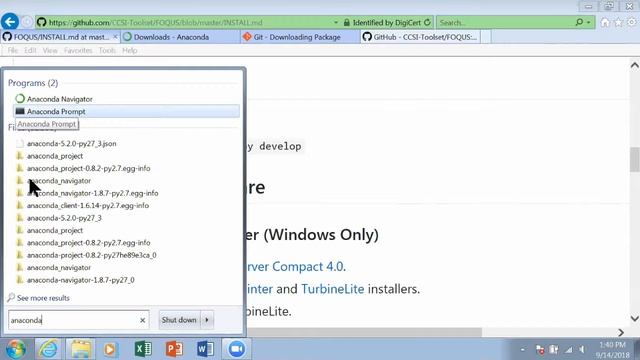Image resolution: width=640 pixels, height=360 pixels.
Task: Click the Action Center flag tray icon
Action: 540,350
